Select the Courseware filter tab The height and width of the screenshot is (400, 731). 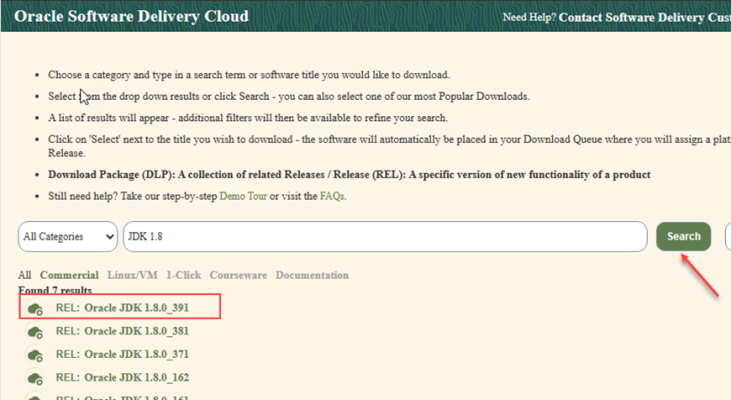238,275
